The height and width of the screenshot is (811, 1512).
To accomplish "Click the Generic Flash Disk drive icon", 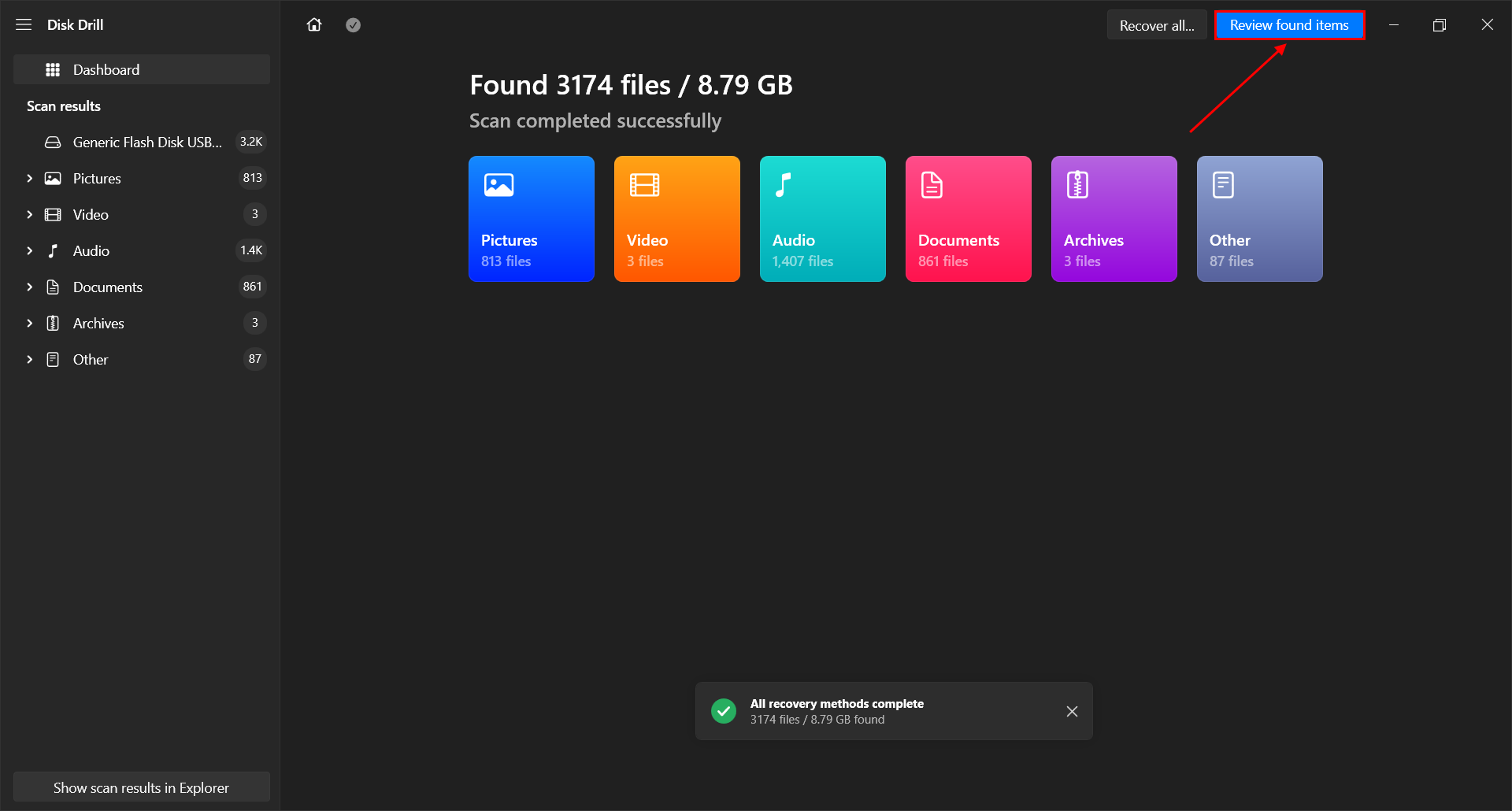I will tap(53, 142).
